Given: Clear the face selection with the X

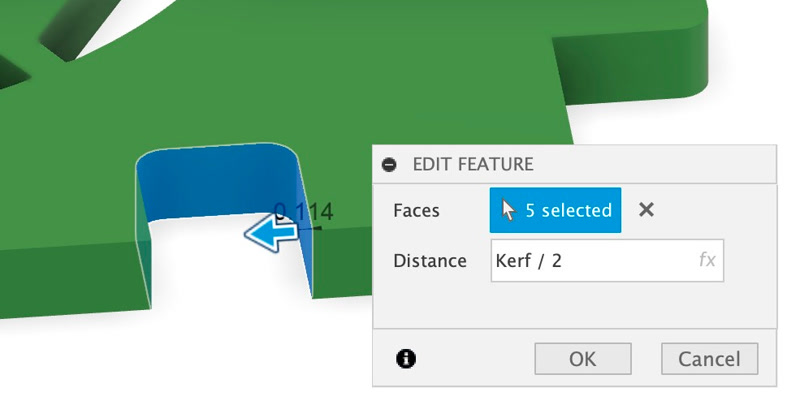Looking at the screenshot, I should [x=646, y=210].
